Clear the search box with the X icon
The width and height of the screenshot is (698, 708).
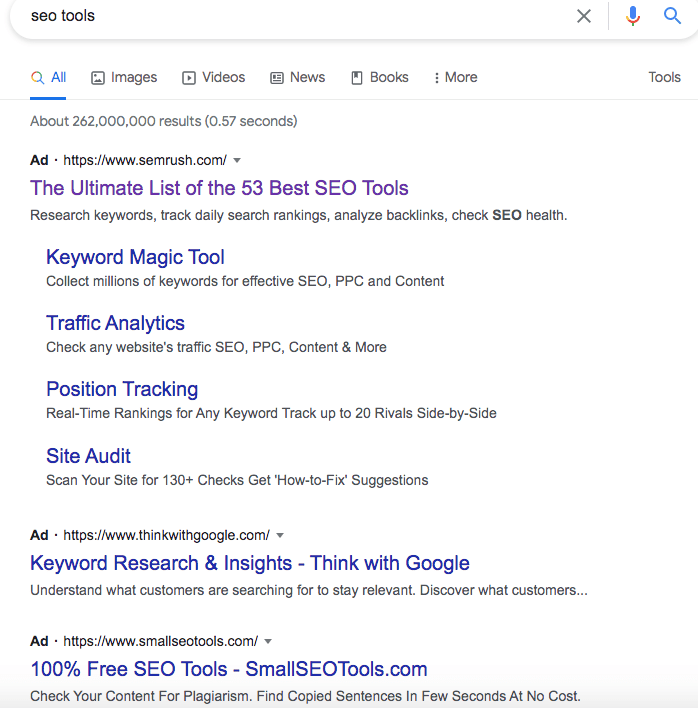point(584,16)
